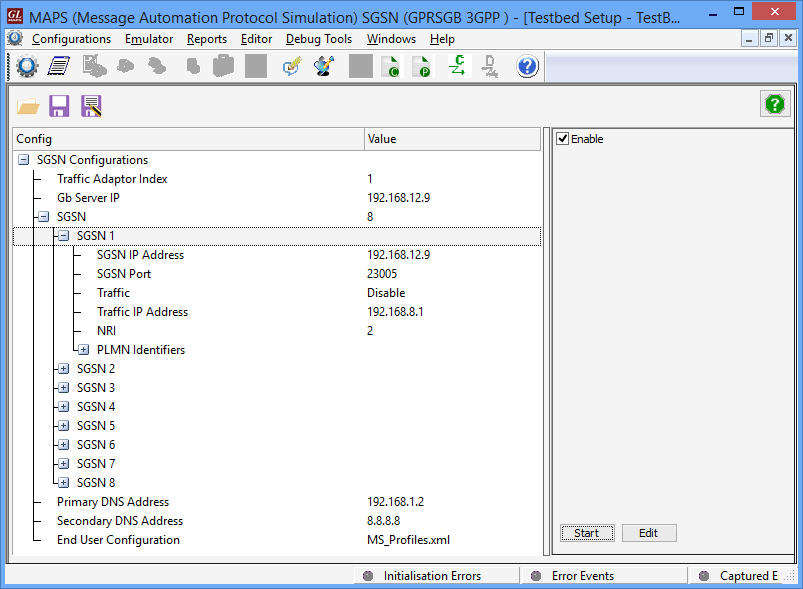
Task: Expand the SGSN 7 node
Action: [x=64, y=464]
